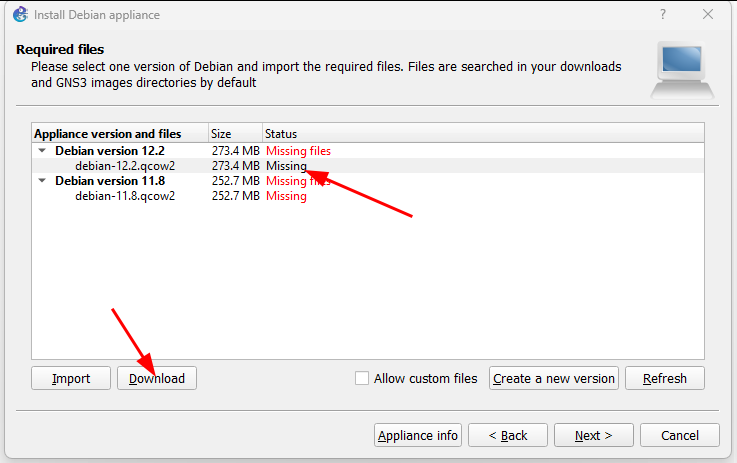Click the question mark help button
Image resolution: width=737 pixels, height=463 pixels.
[663, 15]
